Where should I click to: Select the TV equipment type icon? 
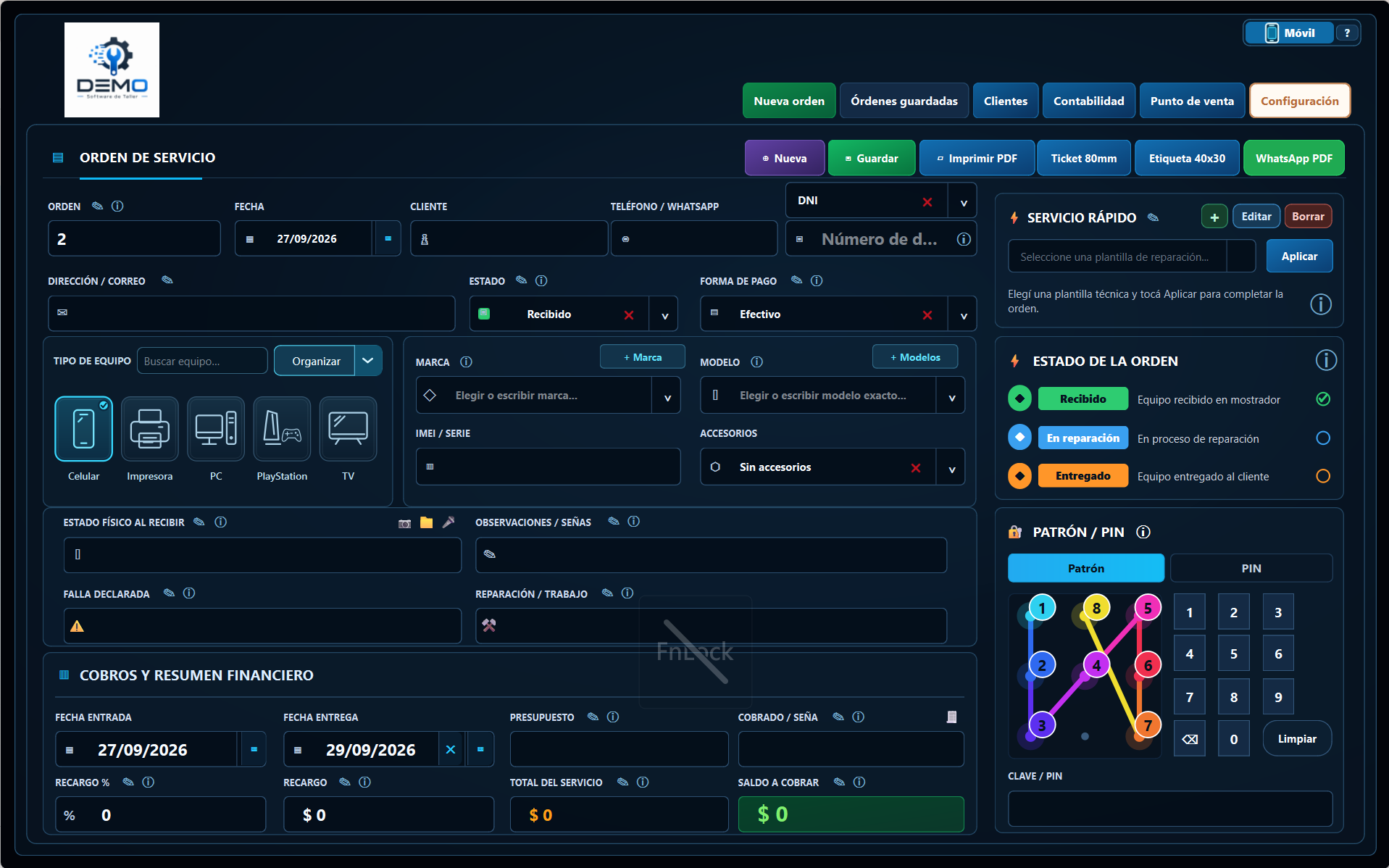(349, 429)
